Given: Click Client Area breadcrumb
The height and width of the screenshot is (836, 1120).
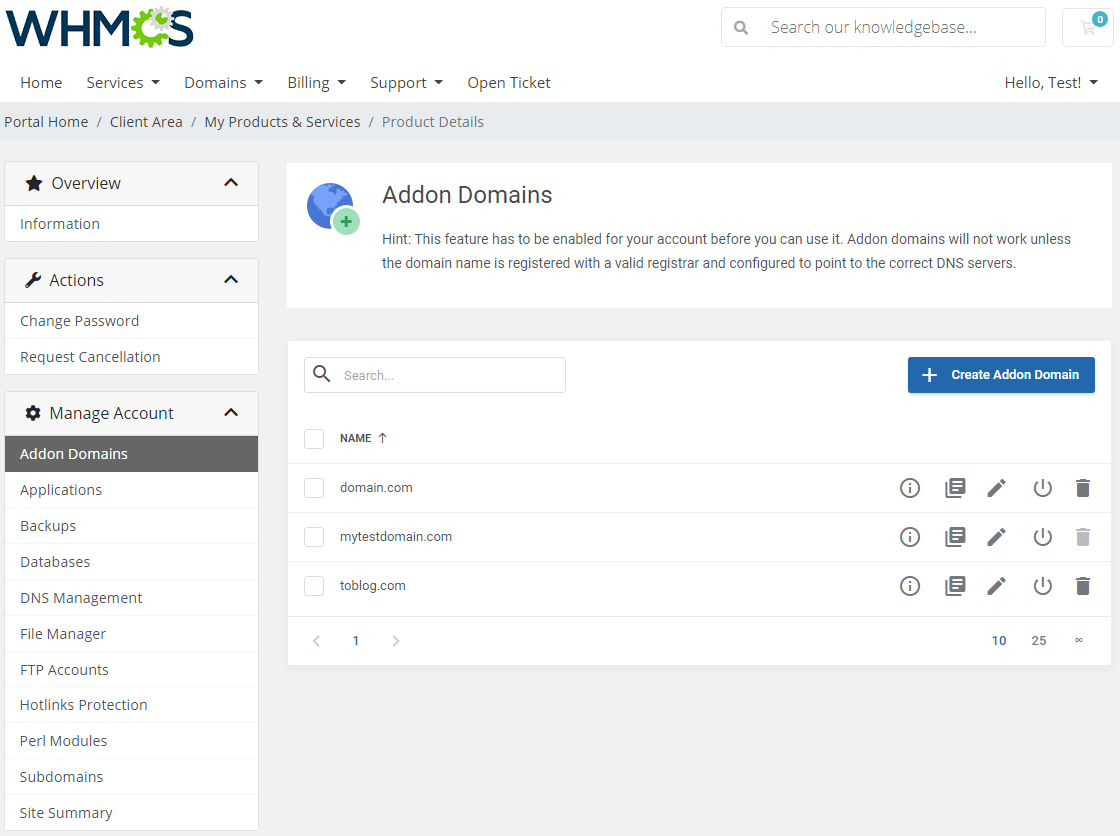Looking at the screenshot, I should [x=146, y=122].
